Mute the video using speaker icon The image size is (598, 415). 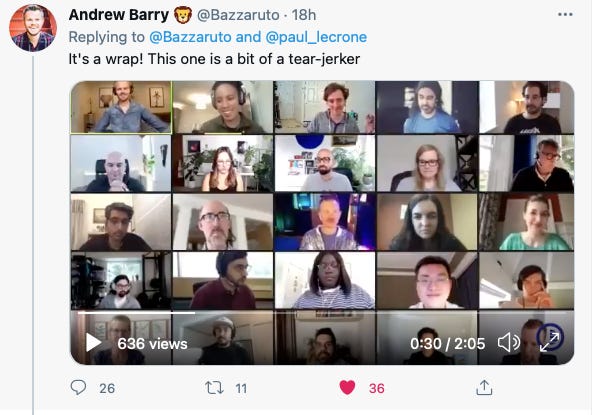coord(509,342)
